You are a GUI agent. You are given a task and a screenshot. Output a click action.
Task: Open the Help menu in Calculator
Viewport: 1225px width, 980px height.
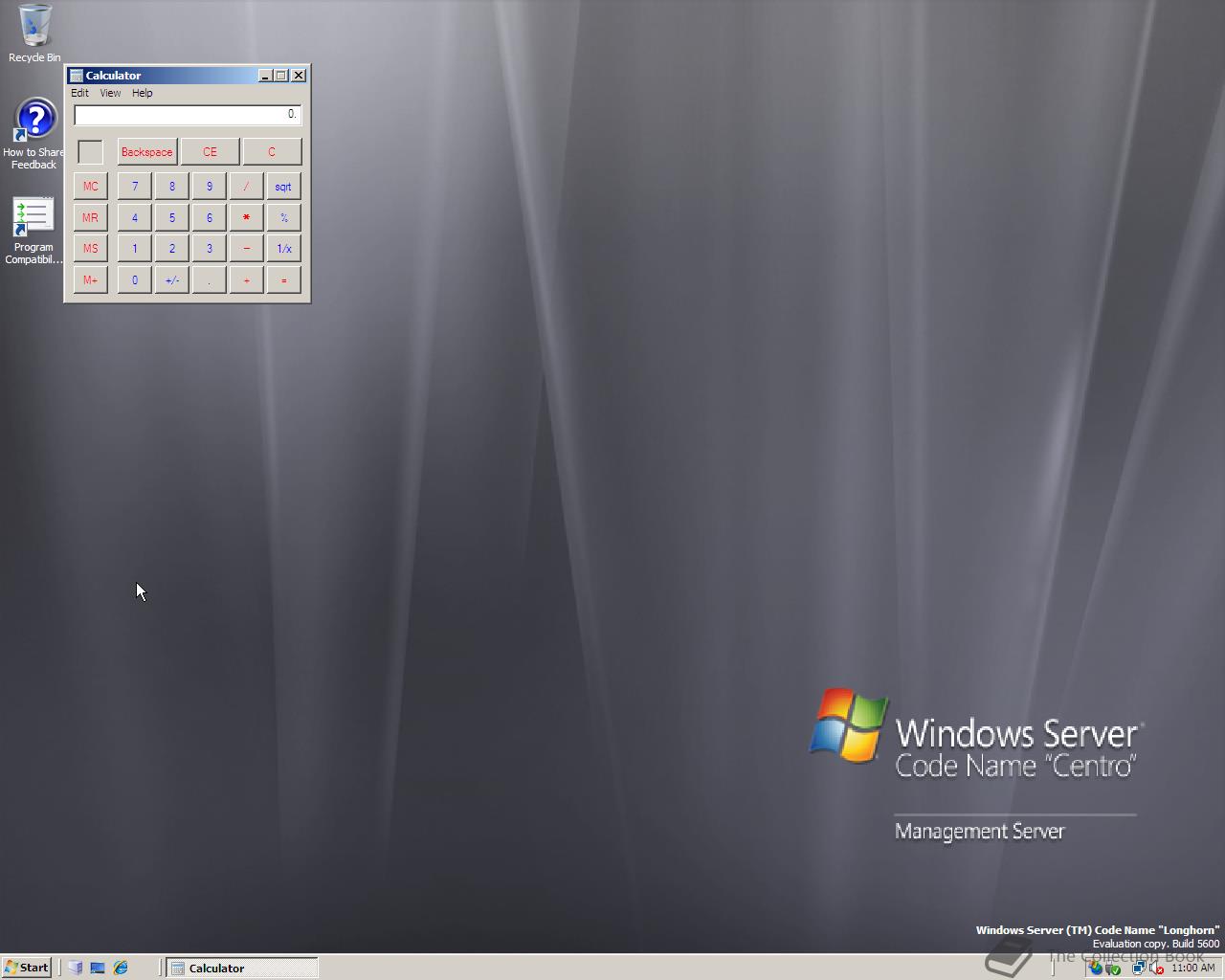pos(143,93)
